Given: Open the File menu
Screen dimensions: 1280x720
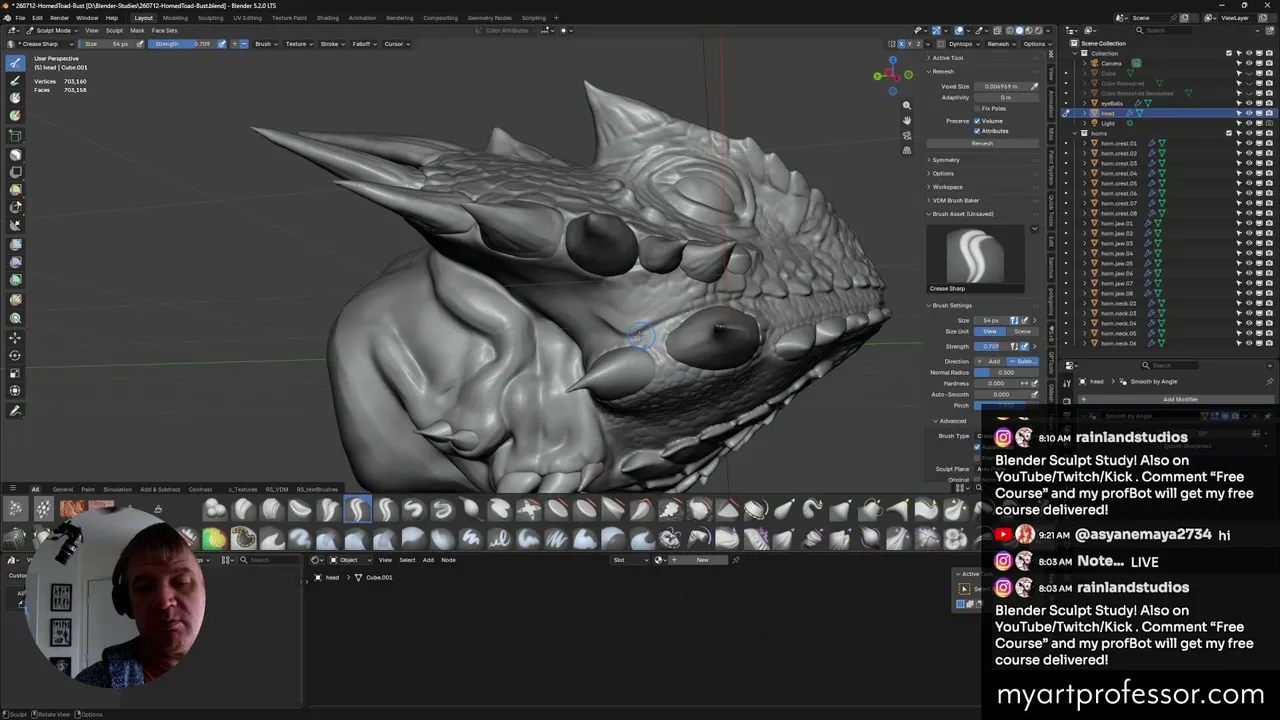Looking at the screenshot, I should pos(20,17).
